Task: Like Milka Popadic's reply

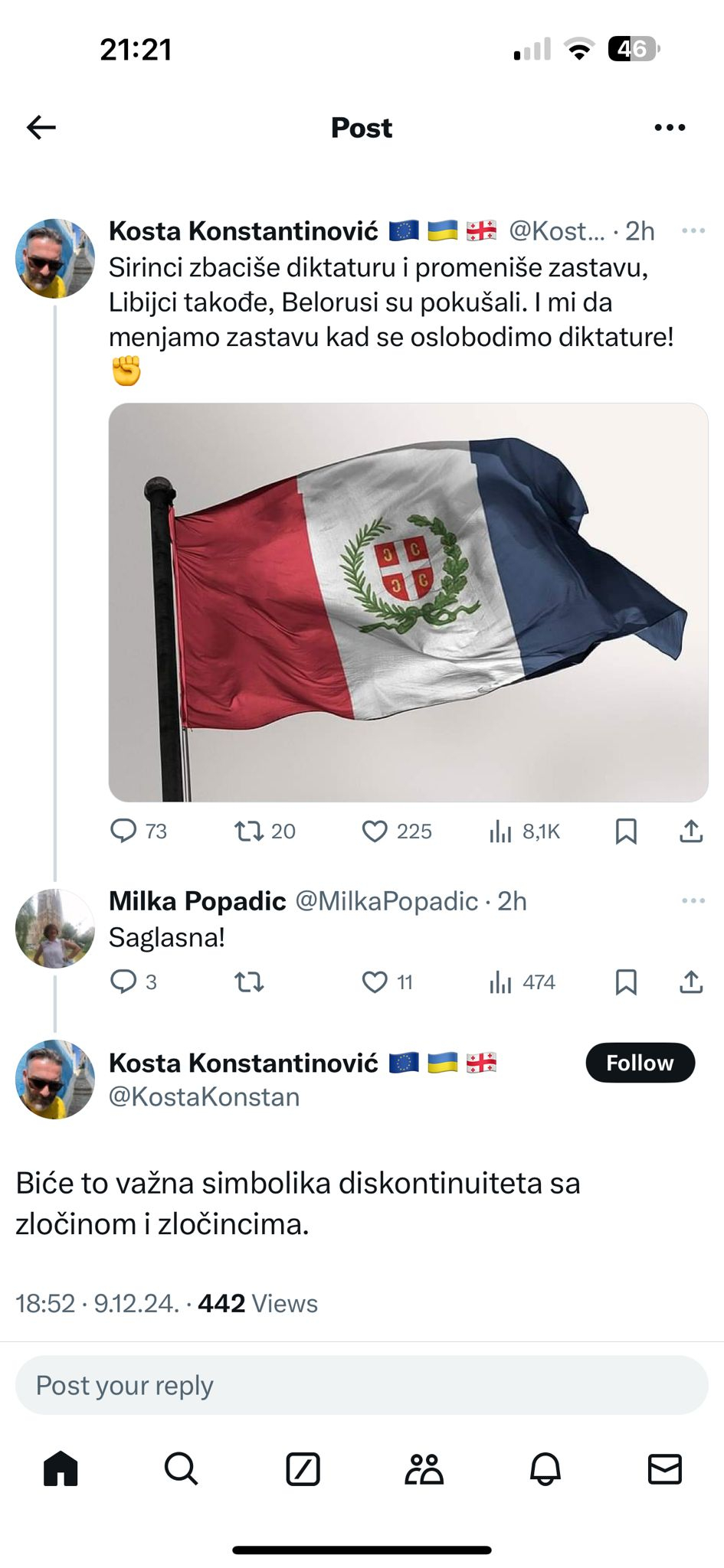Action: tap(376, 982)
